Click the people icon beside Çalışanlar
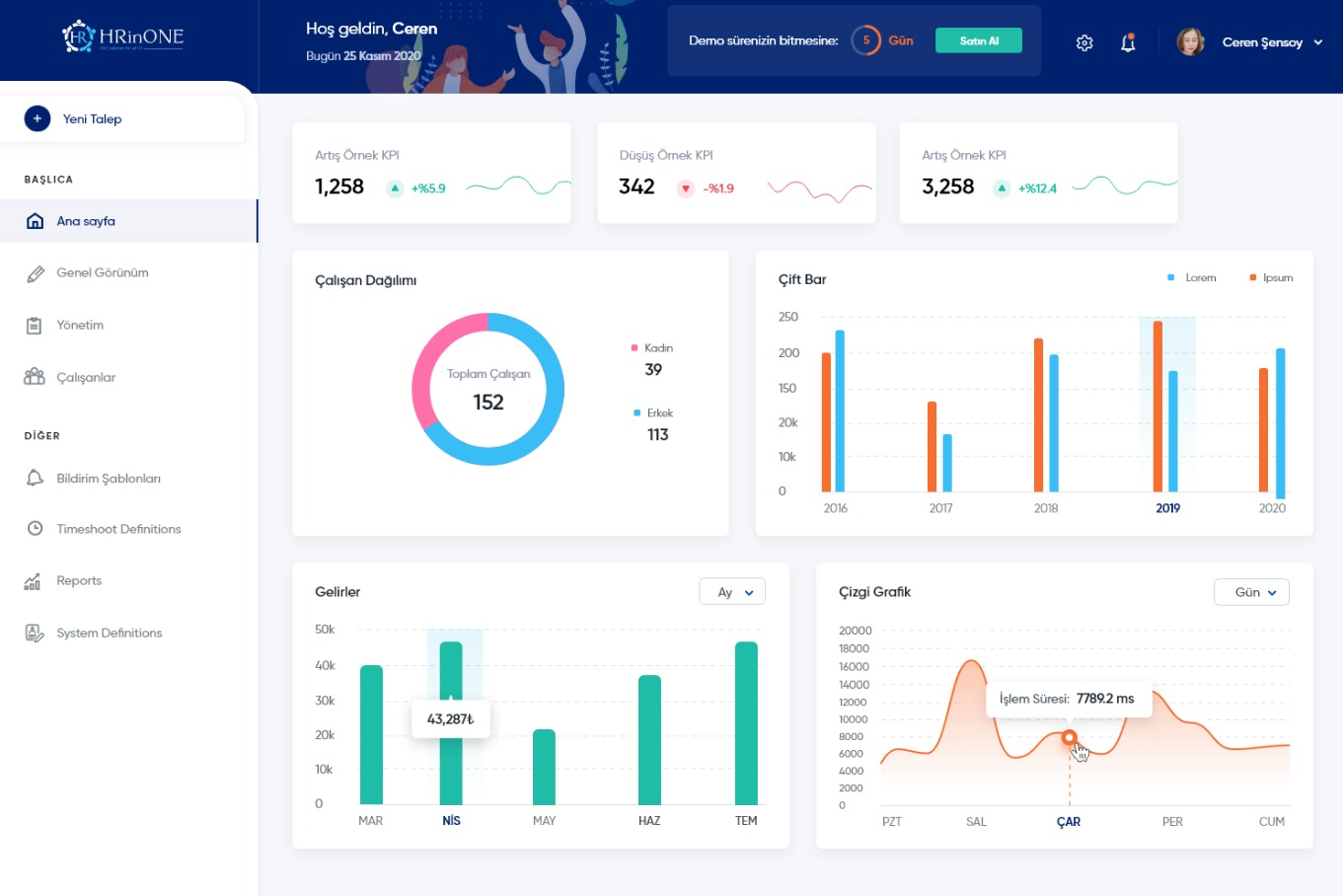 [x=35, y=377]
